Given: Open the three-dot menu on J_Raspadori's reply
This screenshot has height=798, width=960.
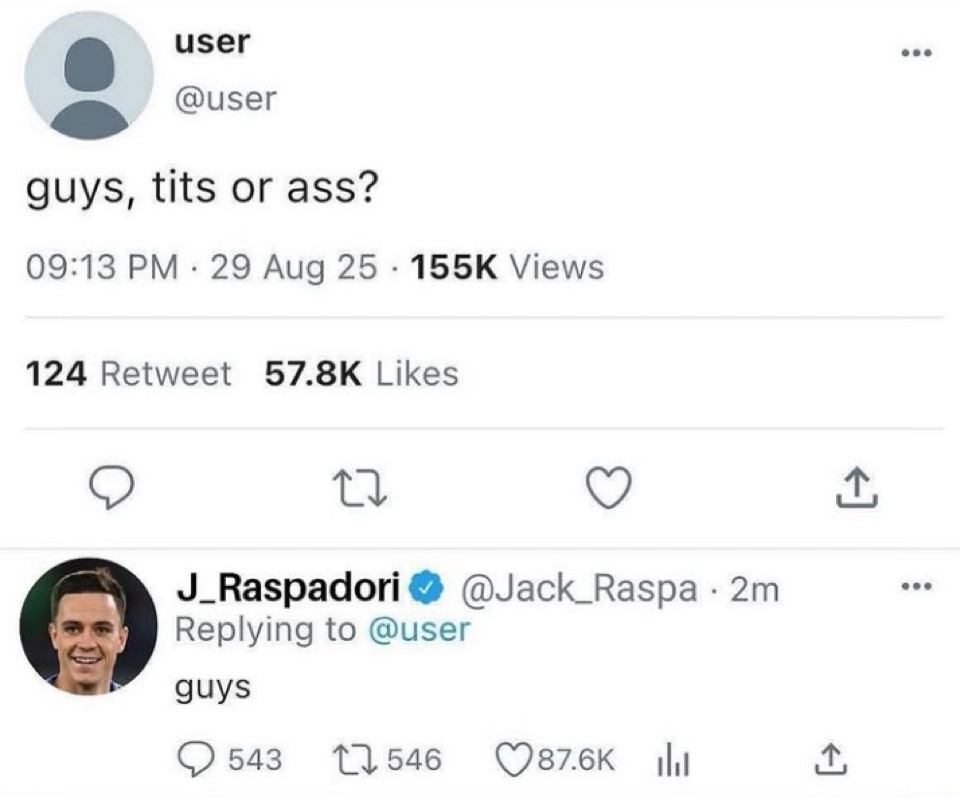Looking at the screenshot, I should click(x=917, y=587).
